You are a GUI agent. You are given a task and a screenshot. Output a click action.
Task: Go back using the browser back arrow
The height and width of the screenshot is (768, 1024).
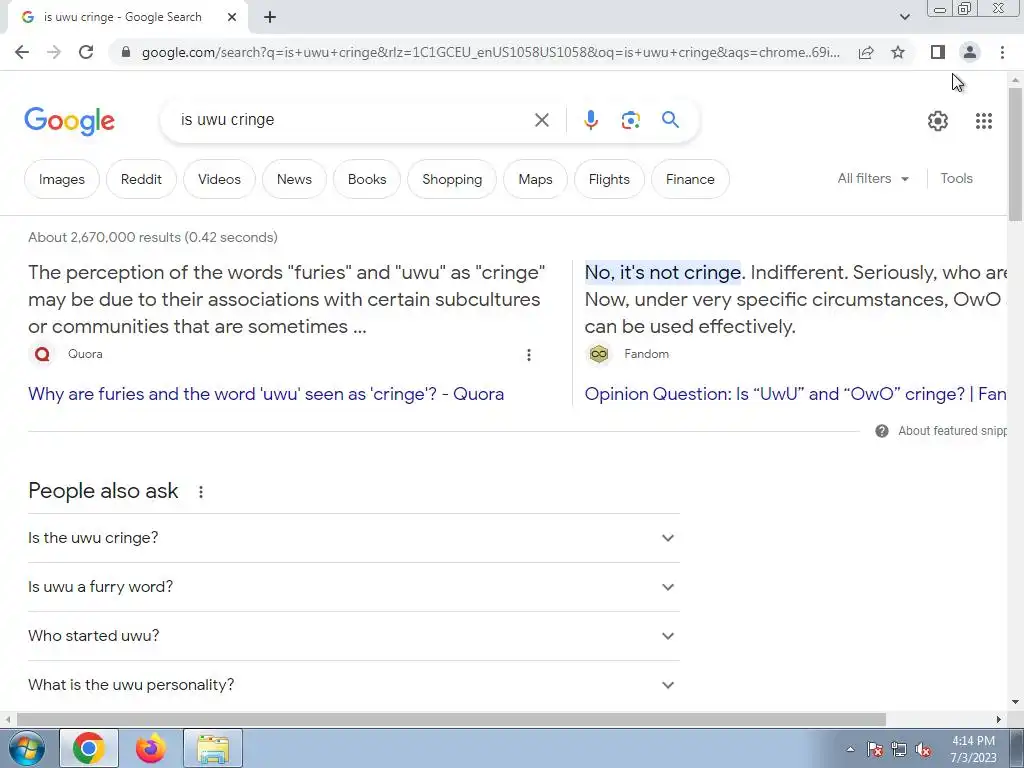pyautogui.click(x=22, y=52)
